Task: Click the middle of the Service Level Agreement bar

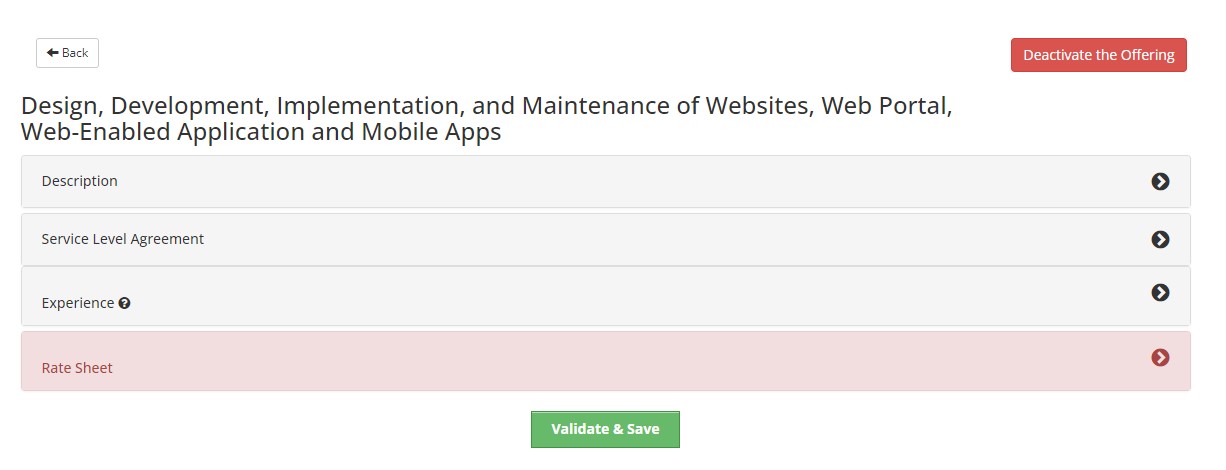Action: [605, 239]
